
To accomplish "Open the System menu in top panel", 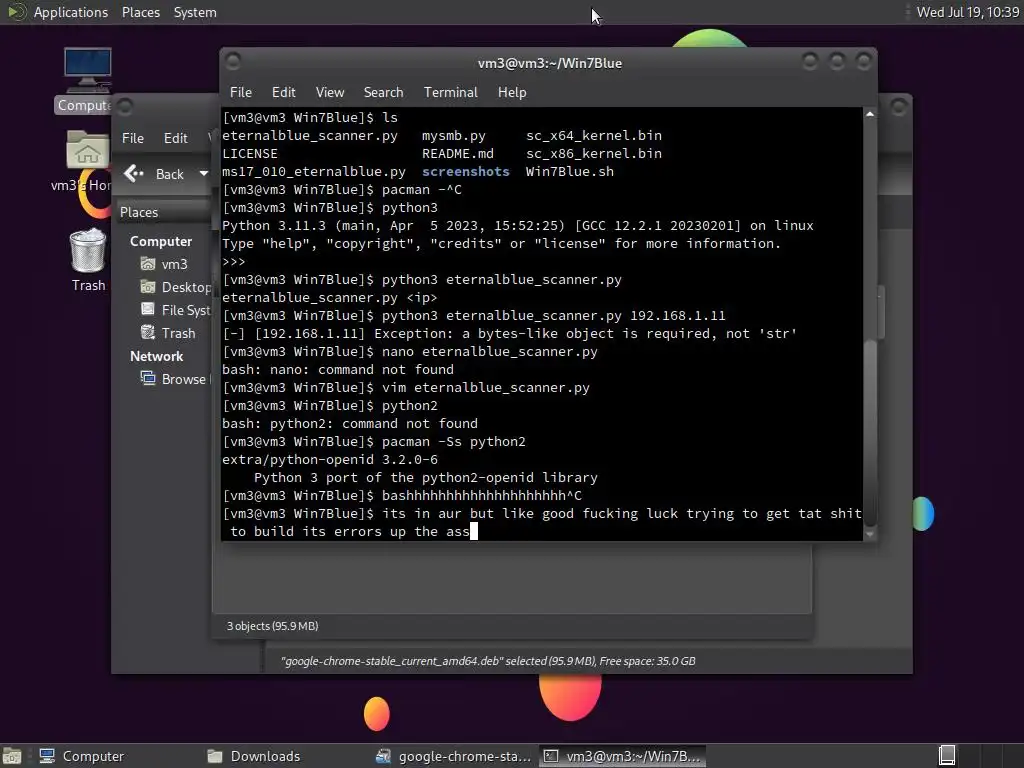I will click(x=195, y=12).
